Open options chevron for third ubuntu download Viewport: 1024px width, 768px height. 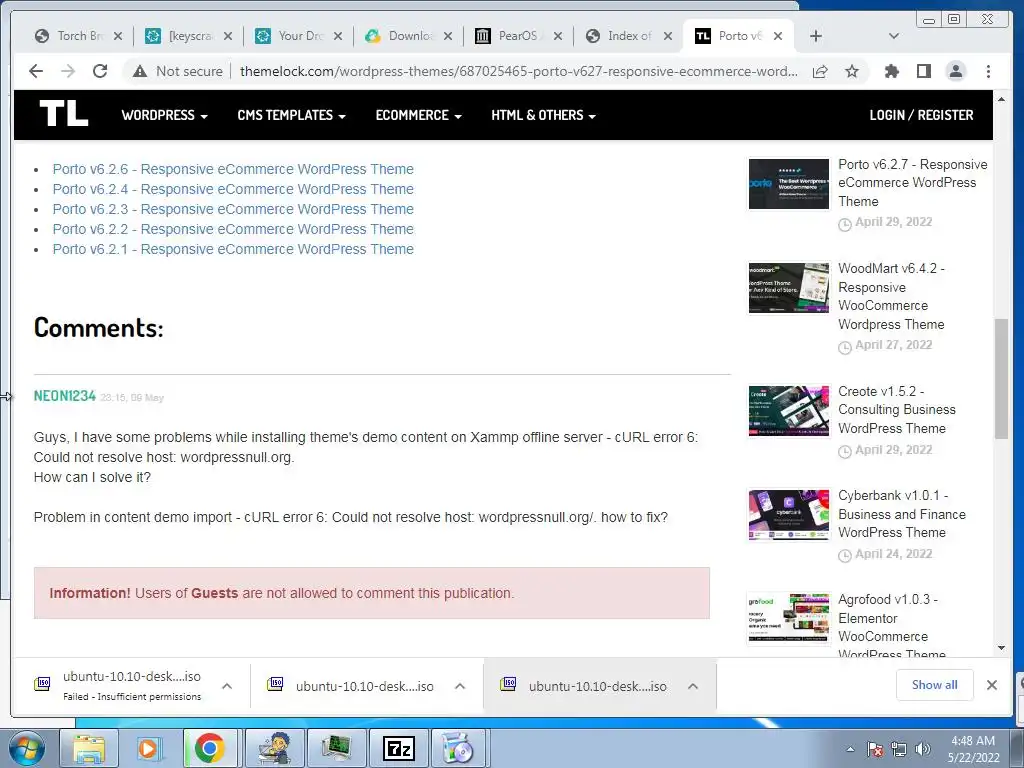coord(693,686)
